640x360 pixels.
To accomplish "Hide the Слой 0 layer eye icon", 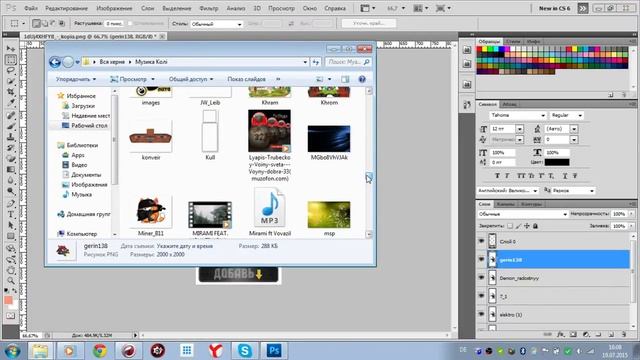I will (x=481, y=241).
